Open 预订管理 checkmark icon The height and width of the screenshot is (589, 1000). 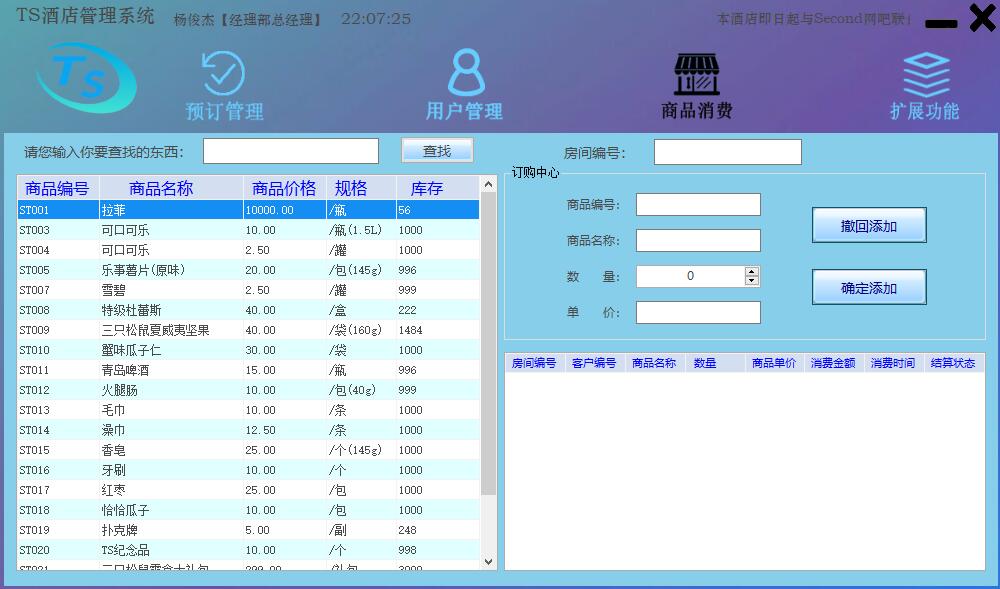point(223,73)
